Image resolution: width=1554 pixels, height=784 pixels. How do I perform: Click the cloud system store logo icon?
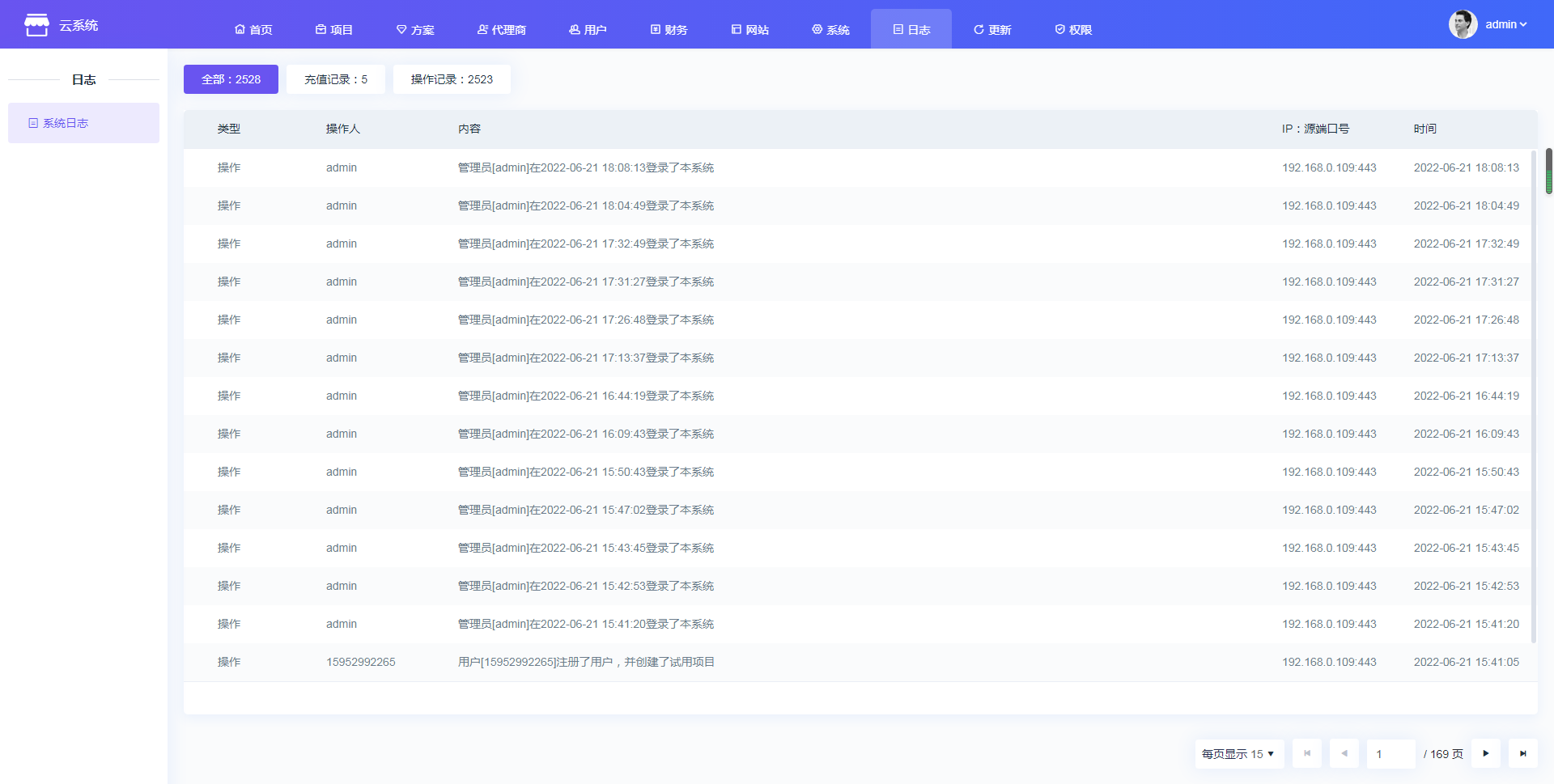[36, 25]
